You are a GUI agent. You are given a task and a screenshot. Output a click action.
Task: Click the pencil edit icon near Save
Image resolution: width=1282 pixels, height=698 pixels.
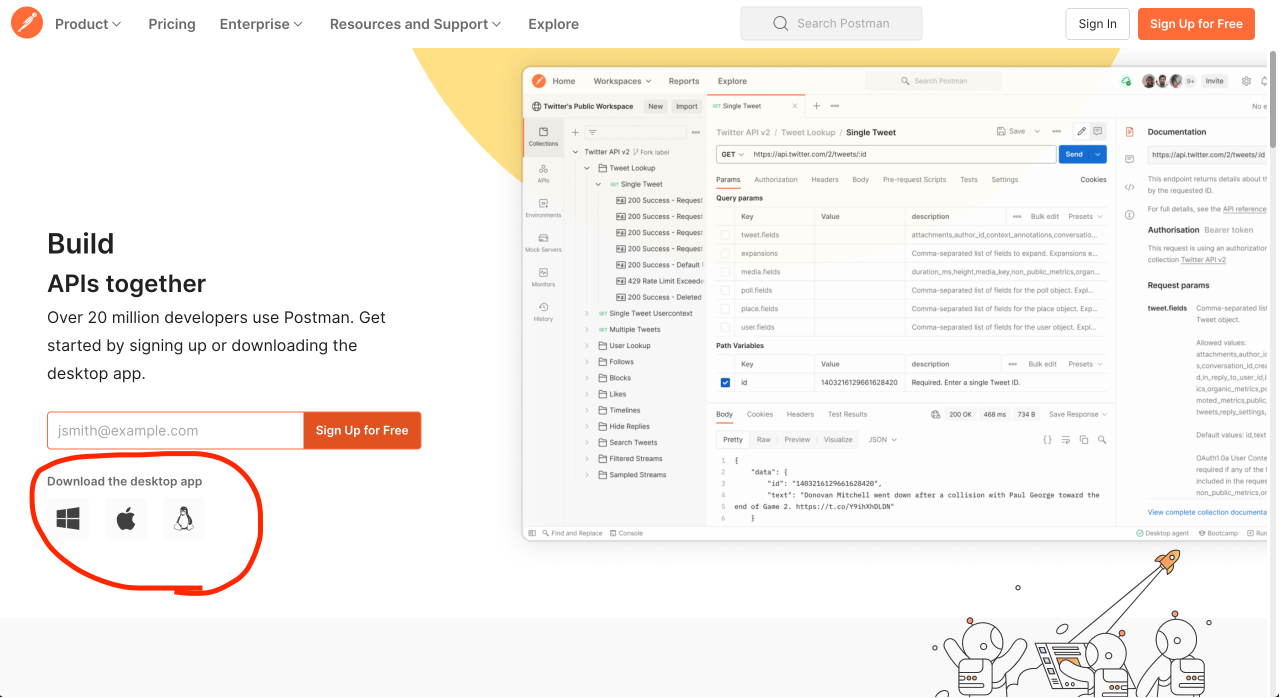pyautogui.click(x=1081, y=131)
